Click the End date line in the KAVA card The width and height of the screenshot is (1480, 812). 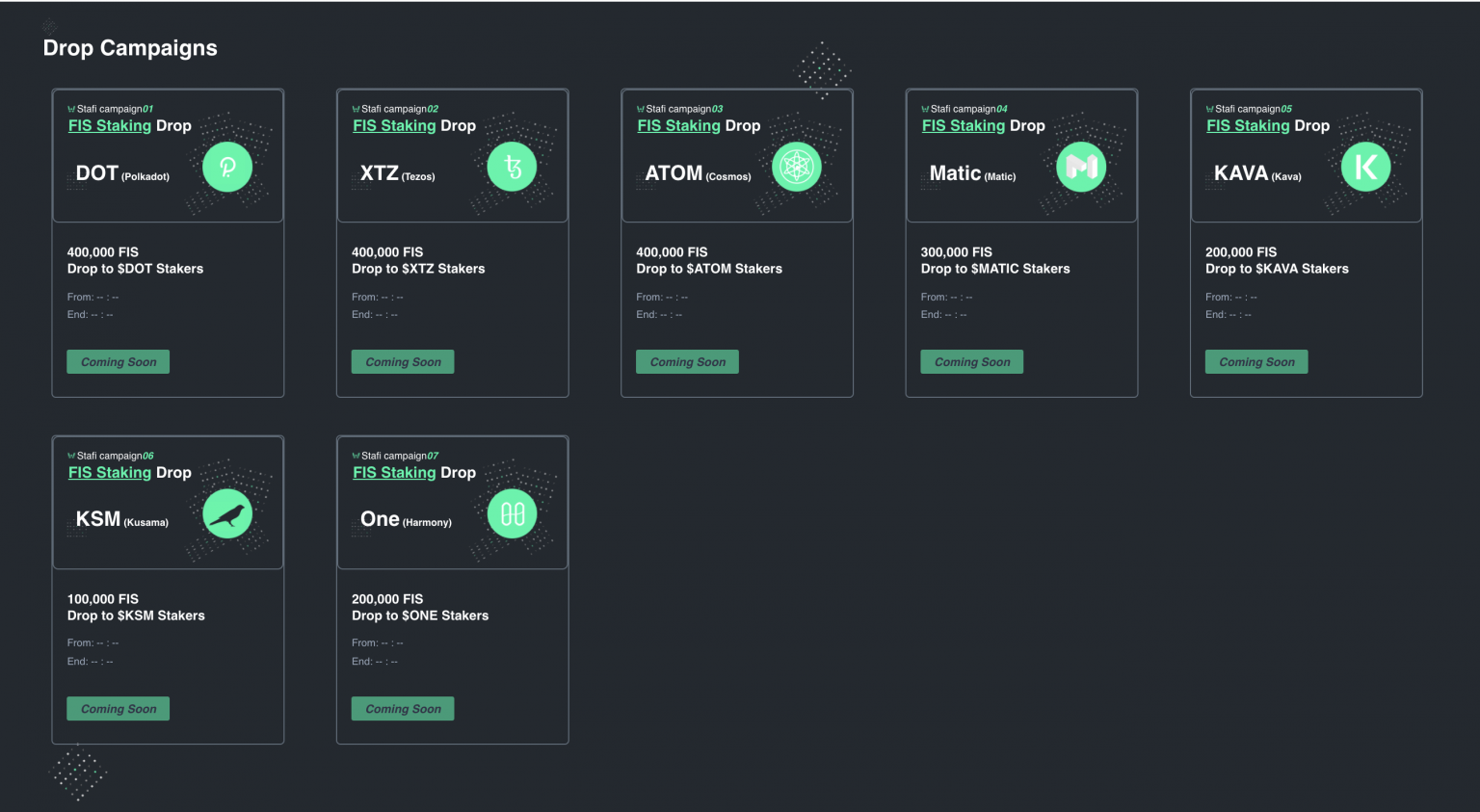pyautogui.click(x=1229, y=315)
